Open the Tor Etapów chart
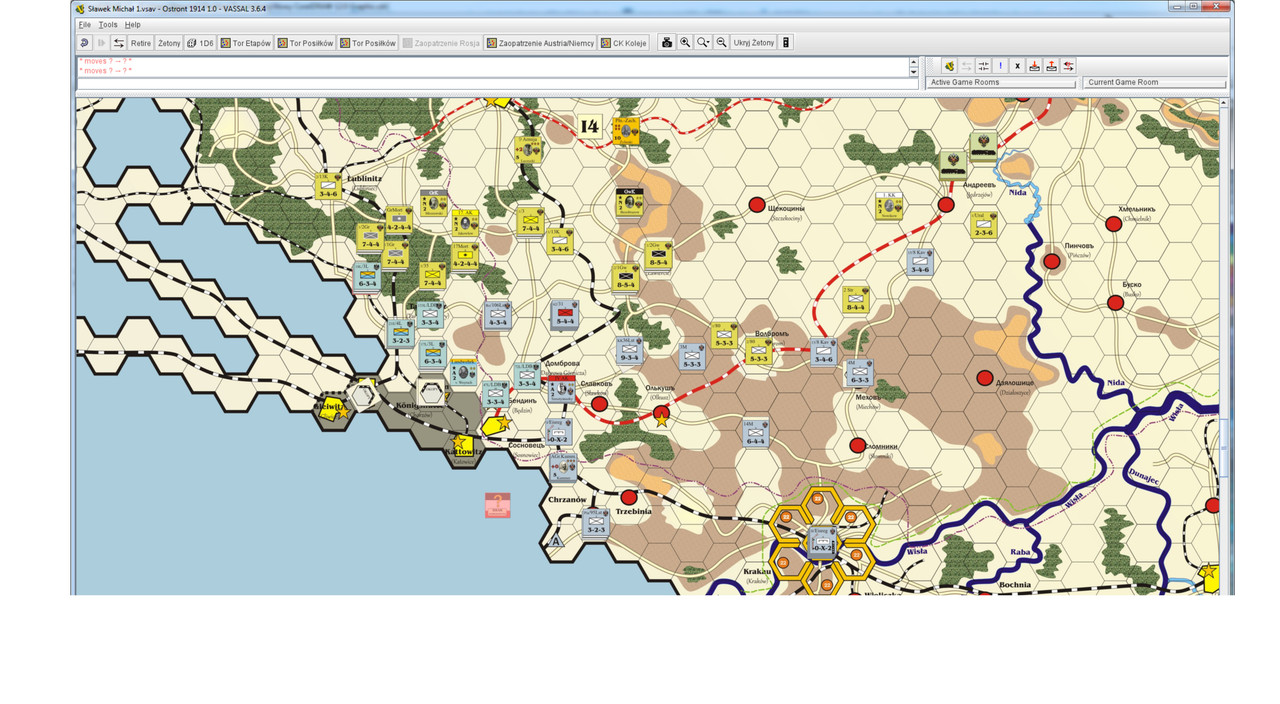The width and height of the screenshot is (1280, 704). pyautogui.click(x=245, y=43)
